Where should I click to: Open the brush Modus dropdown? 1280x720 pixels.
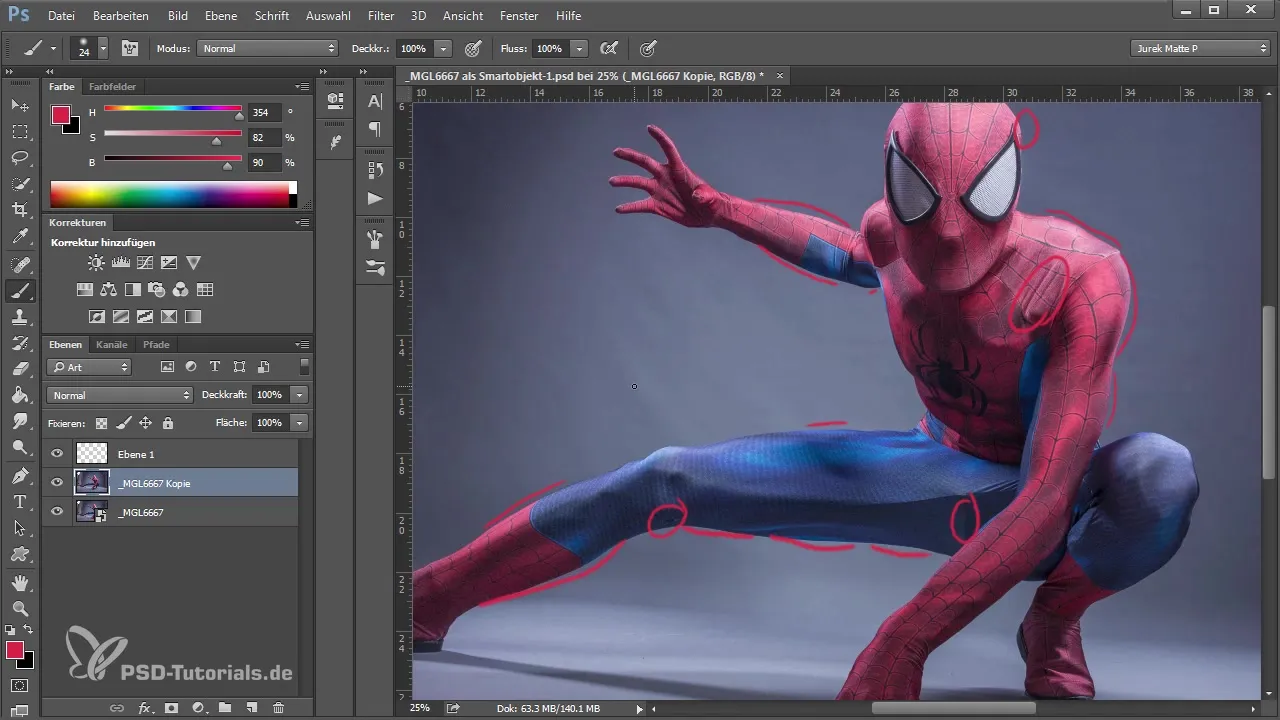[x=268, y=48]
